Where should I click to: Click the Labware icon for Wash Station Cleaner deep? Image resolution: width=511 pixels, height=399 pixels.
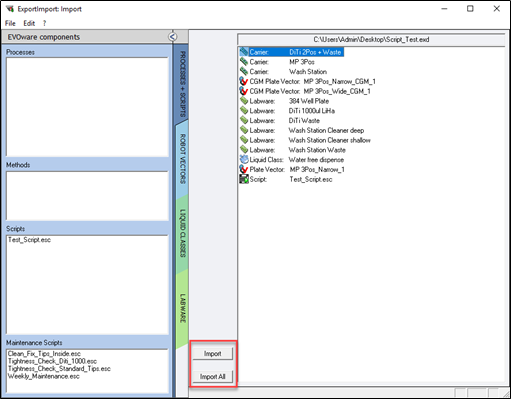[x=244, y=130]
